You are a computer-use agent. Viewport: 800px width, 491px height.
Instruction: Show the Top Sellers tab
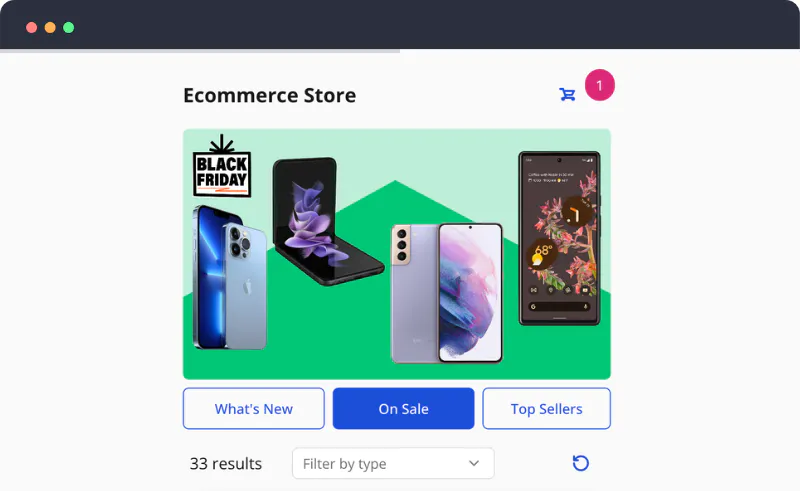point(546,408)
